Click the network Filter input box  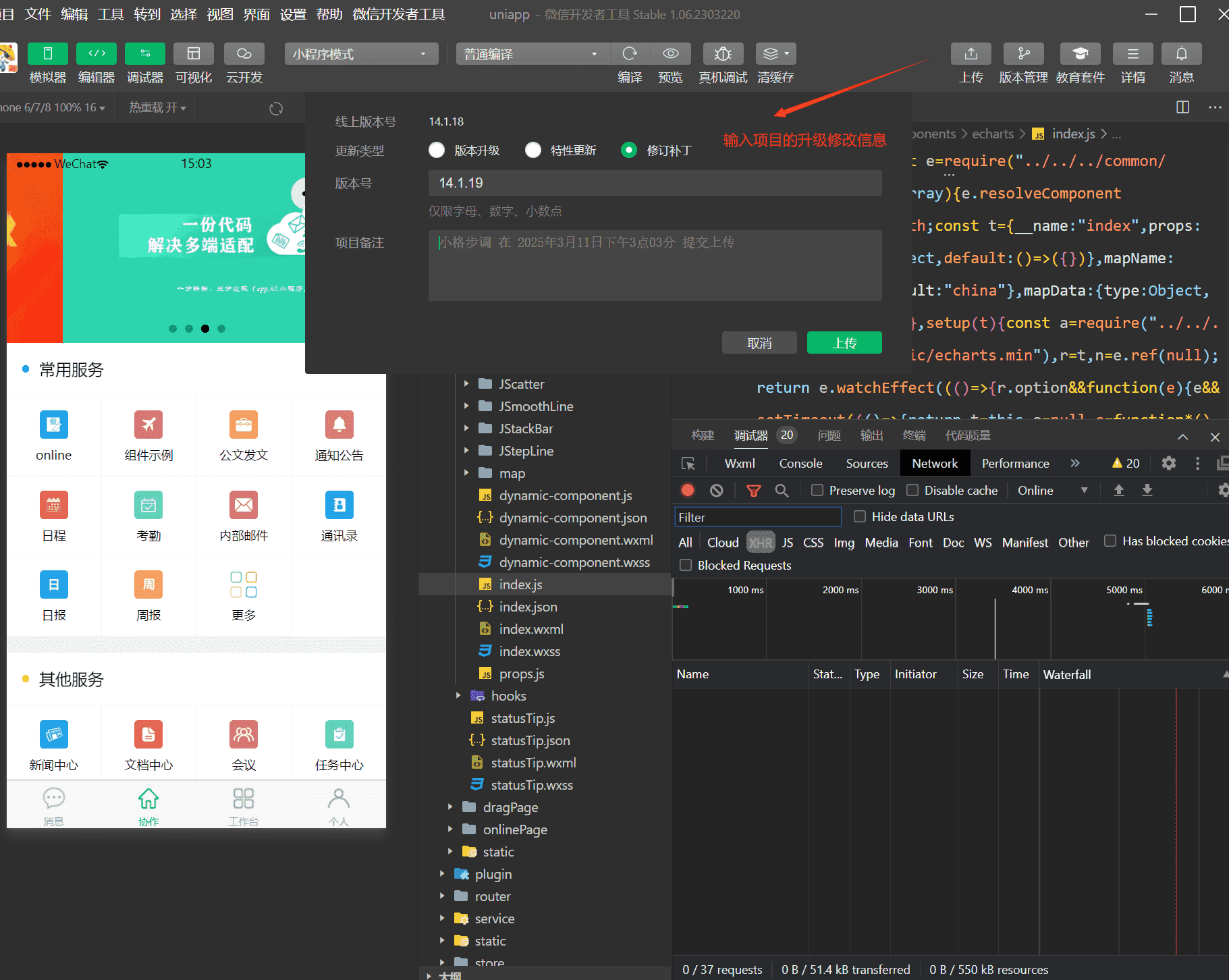(758, 517)
